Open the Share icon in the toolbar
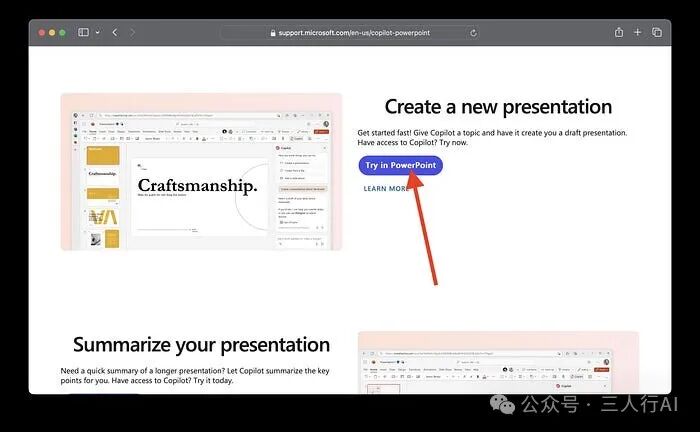The image size is (700, 432). coord(619,32)
